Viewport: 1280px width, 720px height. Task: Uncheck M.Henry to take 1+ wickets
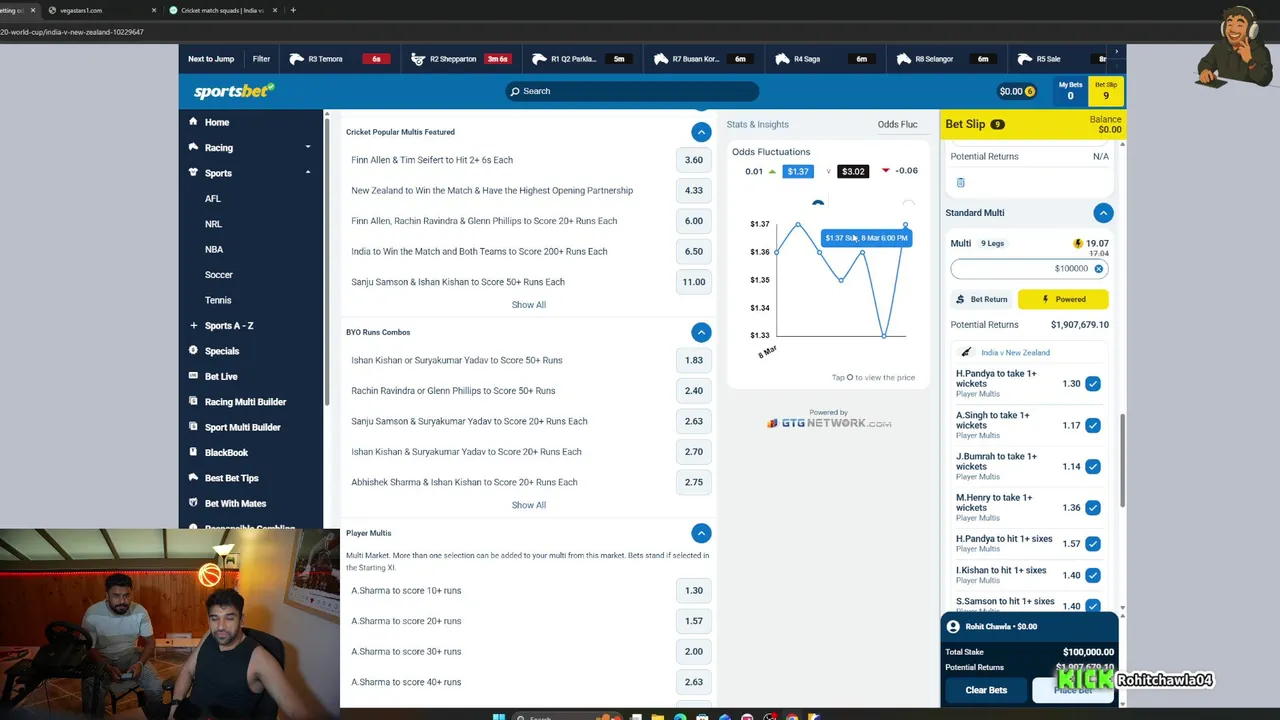1093,507
